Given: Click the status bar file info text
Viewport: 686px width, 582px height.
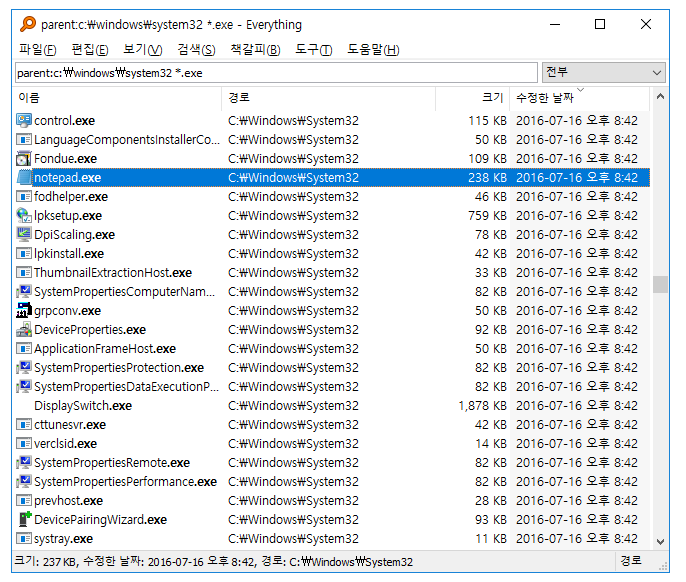Looking at the screenshot, I should pos(214,561).
